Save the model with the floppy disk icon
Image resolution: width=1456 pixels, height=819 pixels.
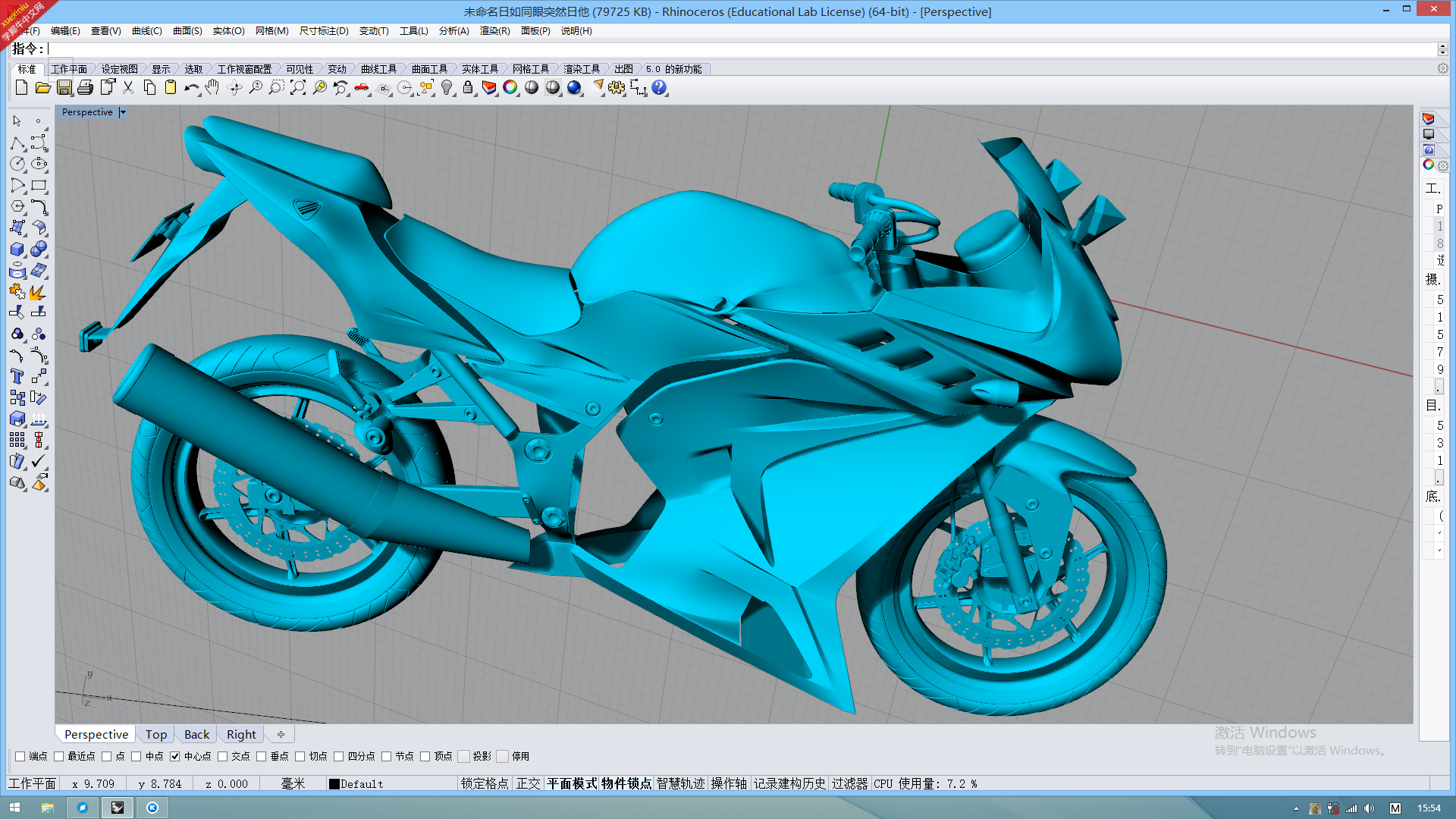tap(64, 88)
